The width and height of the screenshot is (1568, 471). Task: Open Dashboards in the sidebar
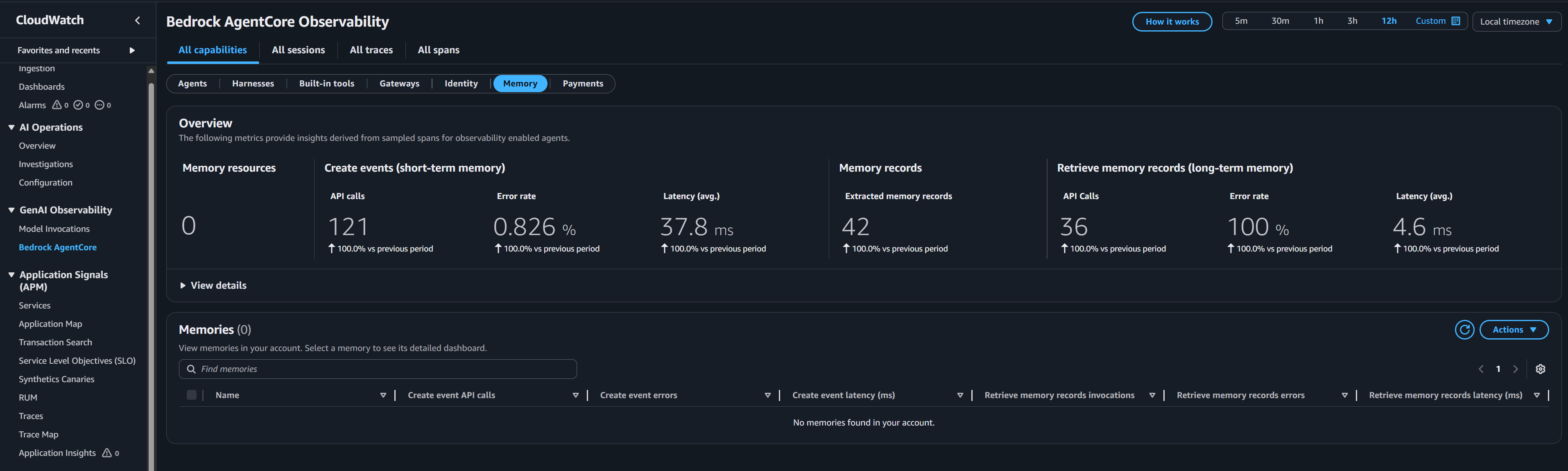[41, 86]
